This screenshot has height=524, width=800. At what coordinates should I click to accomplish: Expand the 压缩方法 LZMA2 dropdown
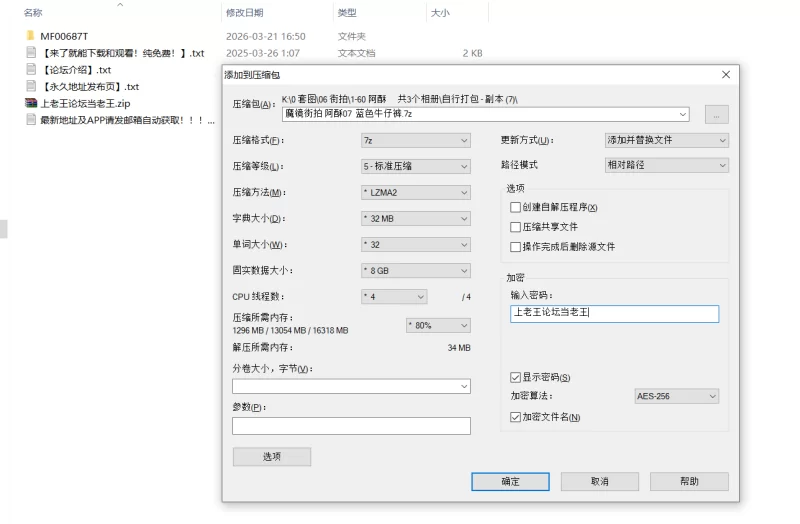coord(416,192)
